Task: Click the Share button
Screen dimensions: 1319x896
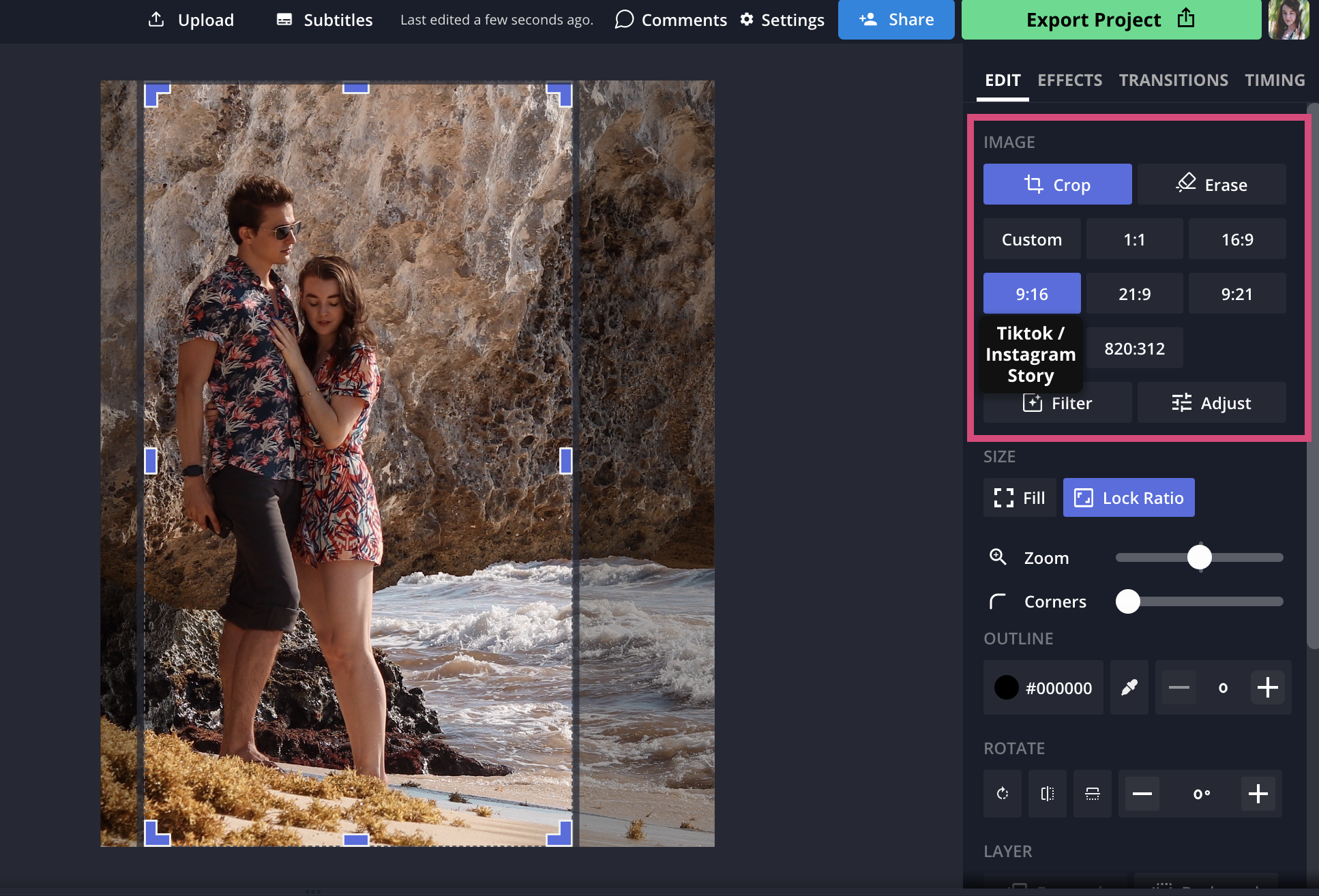Action: coord(895,20)
